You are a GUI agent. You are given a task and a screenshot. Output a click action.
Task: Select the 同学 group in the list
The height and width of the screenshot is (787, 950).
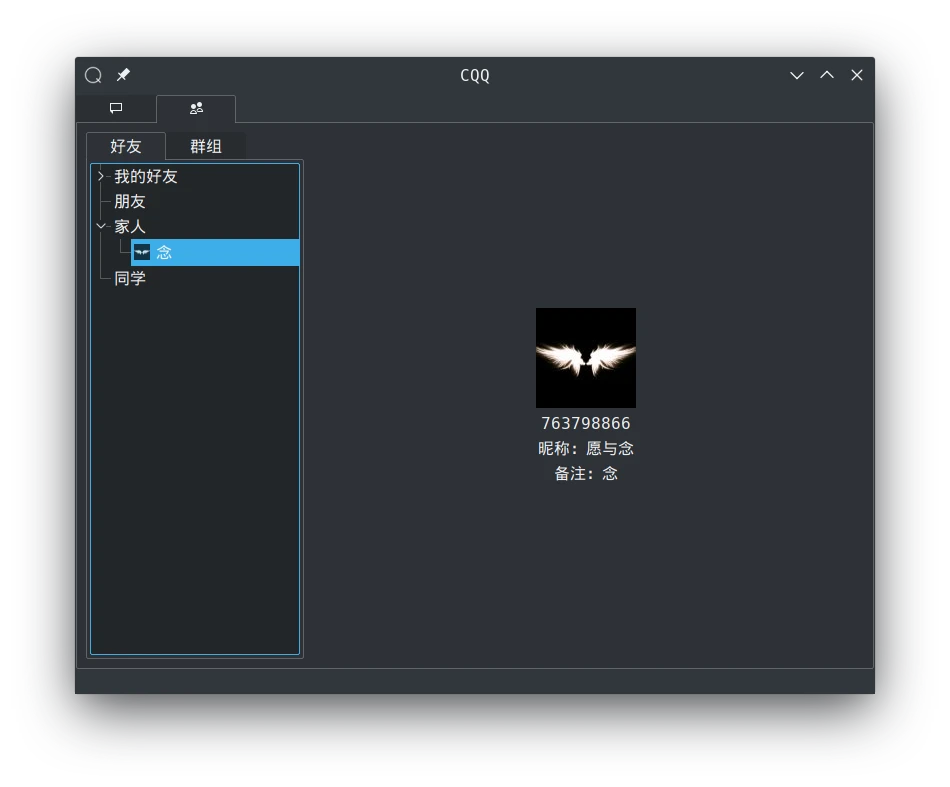130,278
